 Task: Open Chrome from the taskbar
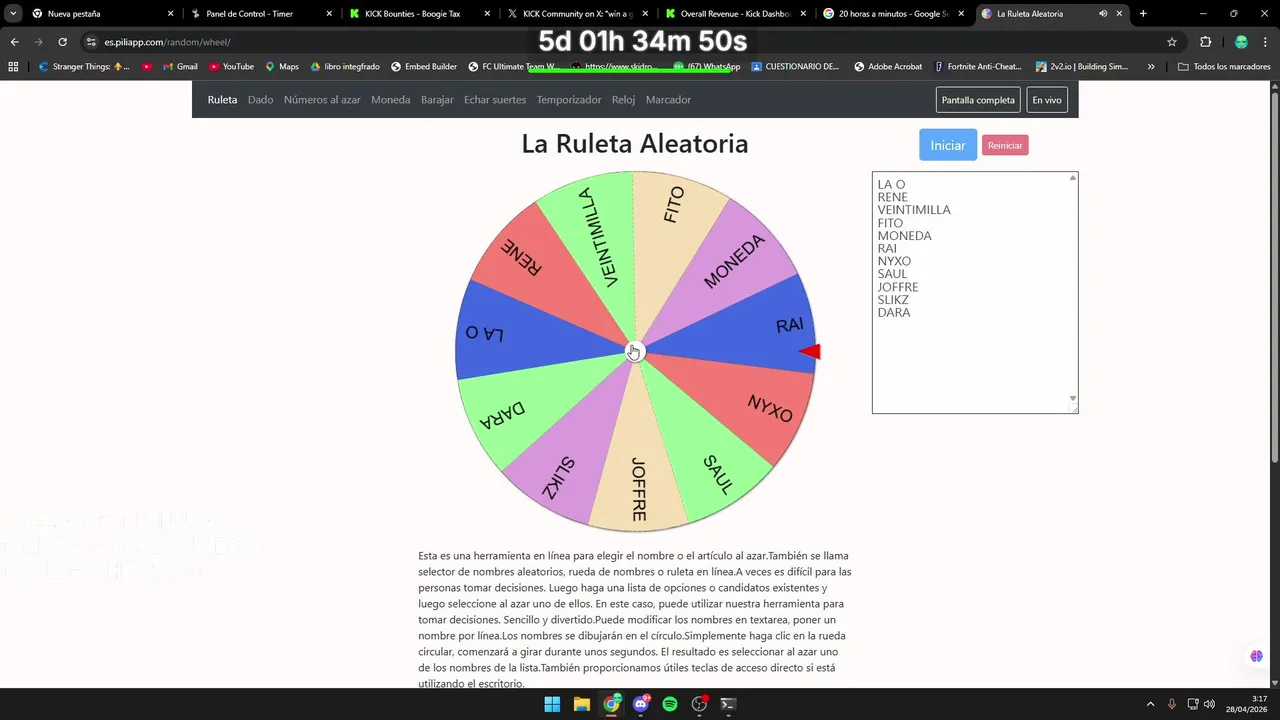tap(611, 704)
